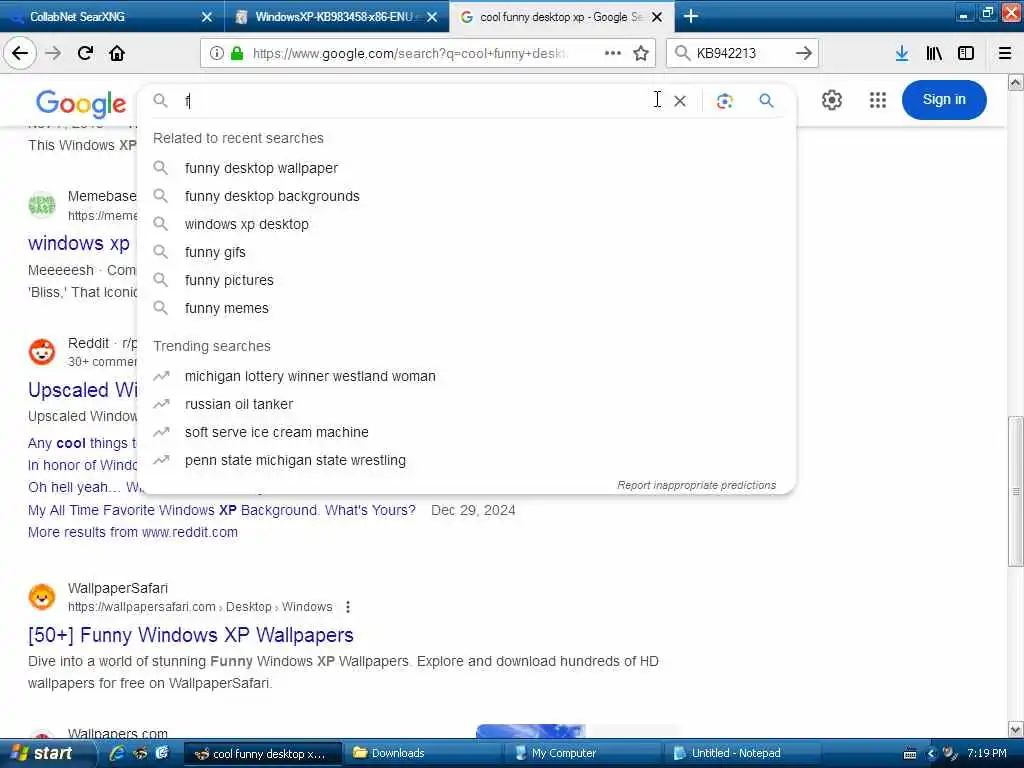Choose suggestion funny desktop backgrounds
This screenshot has width=1024, height=768.
coord(272,196)
